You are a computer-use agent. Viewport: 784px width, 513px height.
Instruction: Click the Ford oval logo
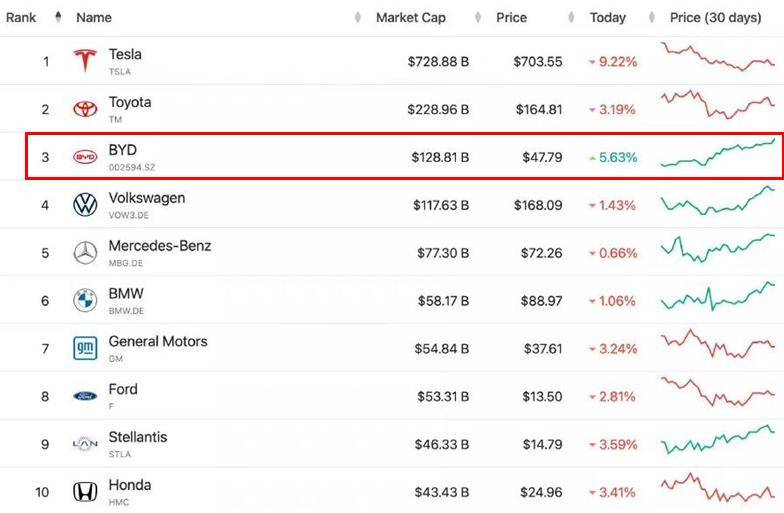[85, 396]
